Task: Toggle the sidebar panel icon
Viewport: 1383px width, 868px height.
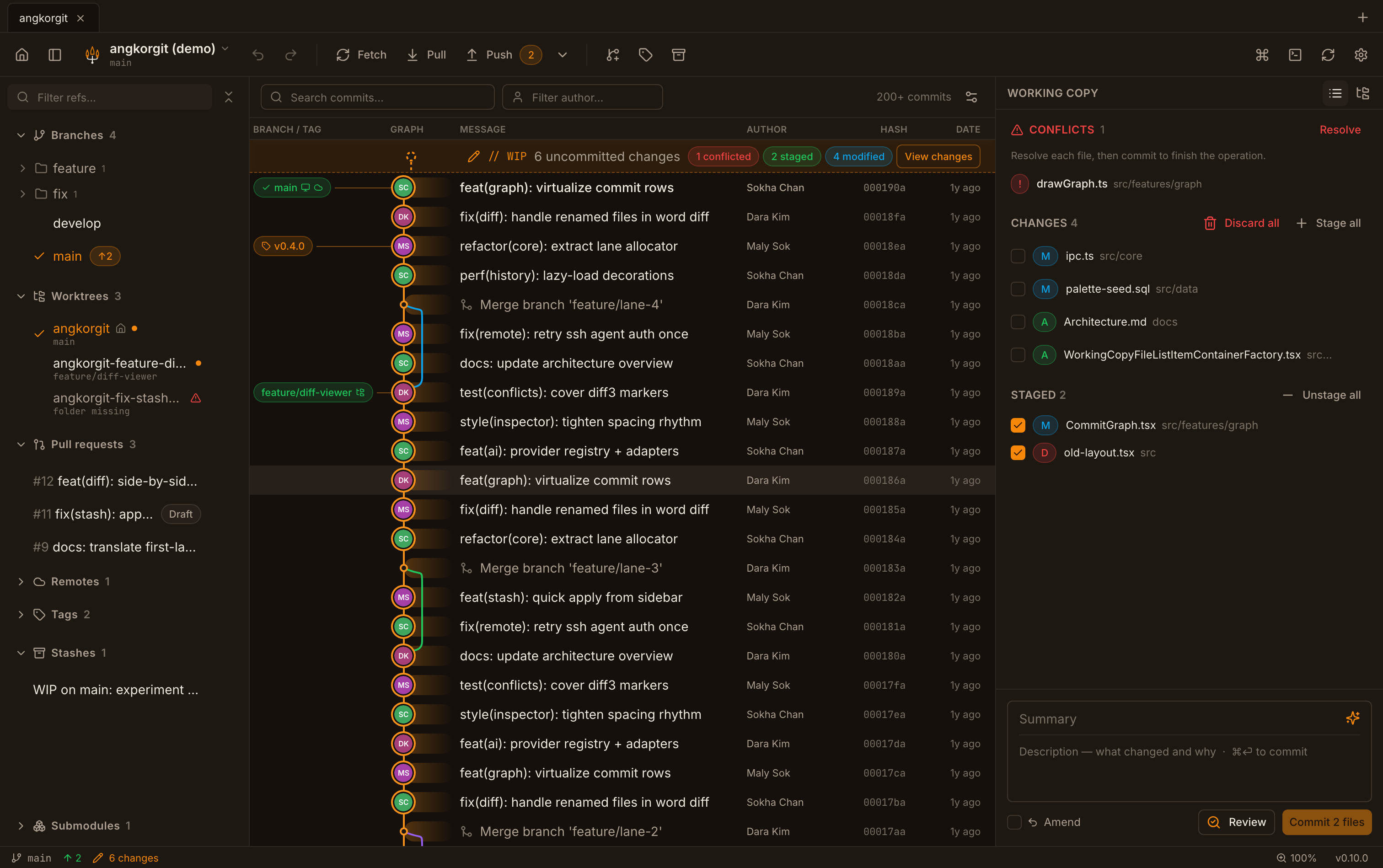Action: 55,54
